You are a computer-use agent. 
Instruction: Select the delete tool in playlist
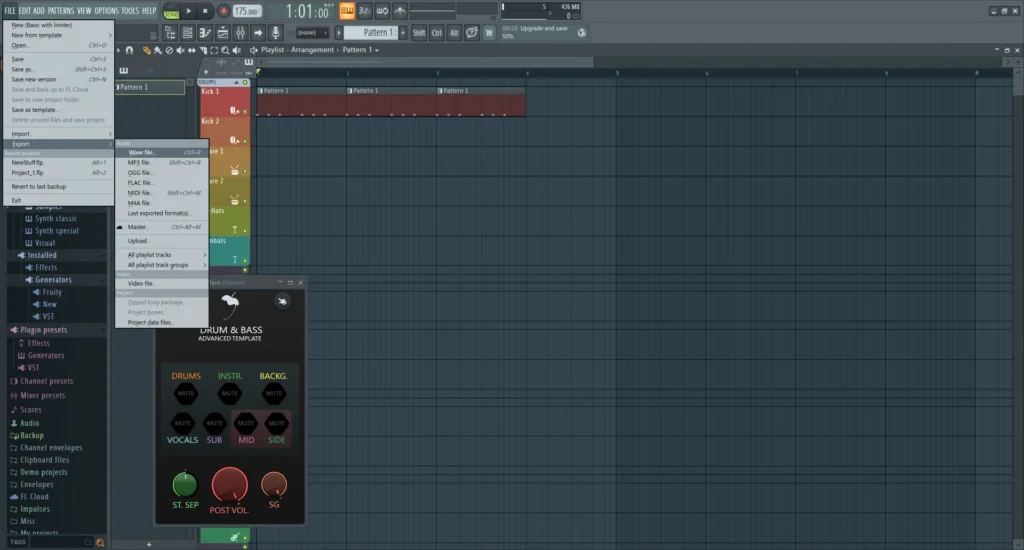[169, 50]
